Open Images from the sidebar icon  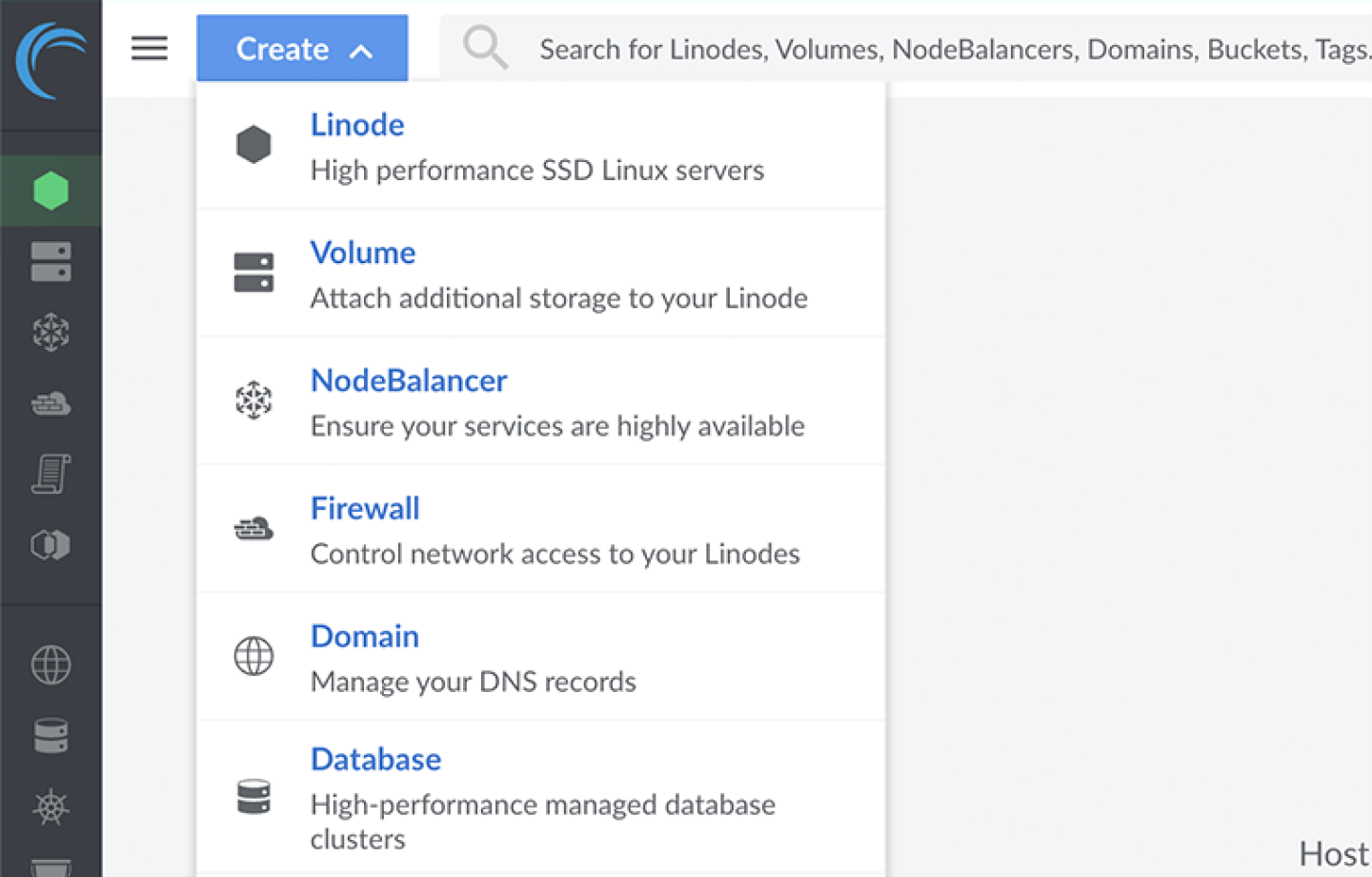click(50, 544)
